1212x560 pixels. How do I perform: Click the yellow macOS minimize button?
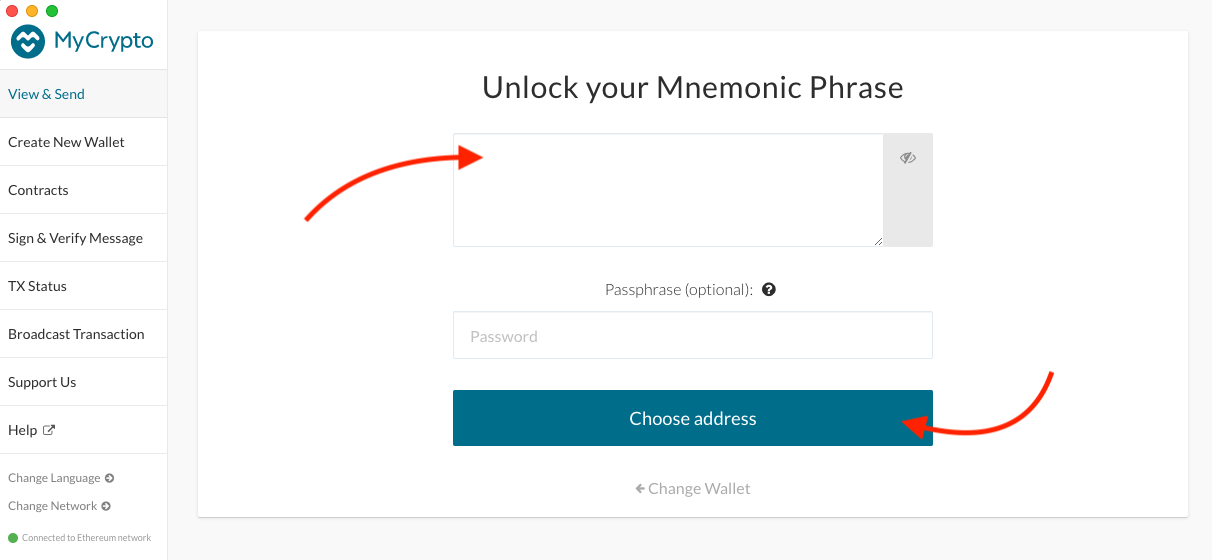[32, 11]
